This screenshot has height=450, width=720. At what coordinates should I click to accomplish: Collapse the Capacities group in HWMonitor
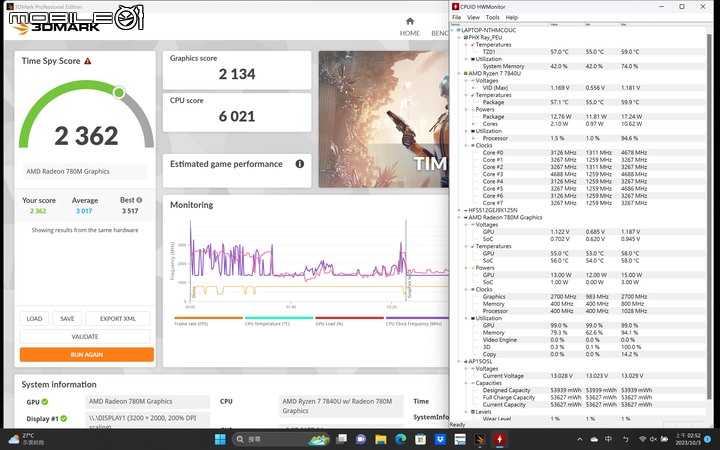[x=466, y=383]
